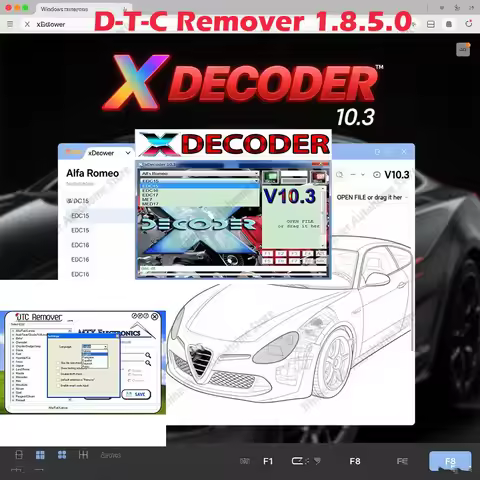
Task: Select Peugeot/Citroen in DTC Remover tree
Action: tap(25, 396)
